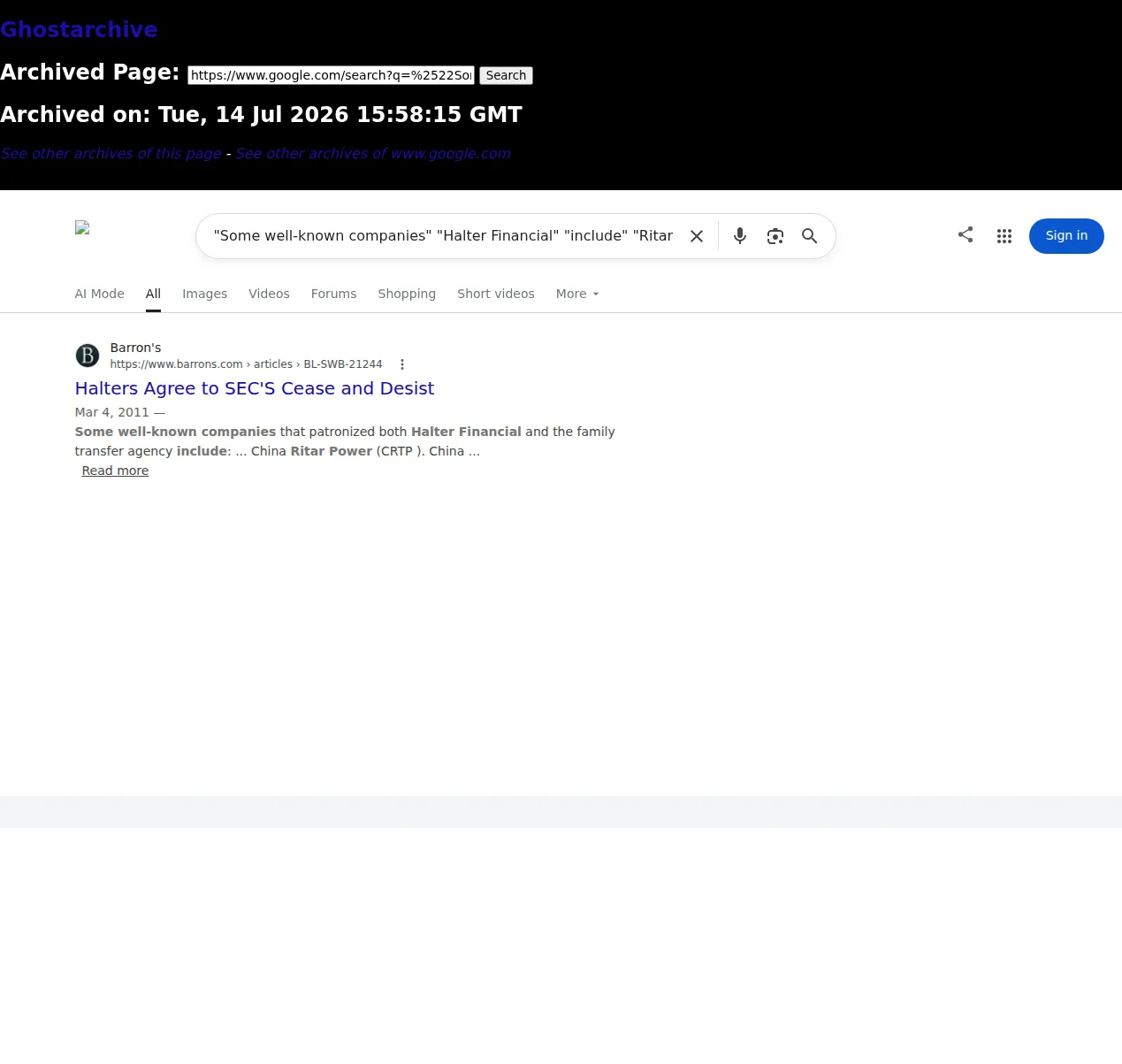Open the Ghostarchive home link

[79, 29]
